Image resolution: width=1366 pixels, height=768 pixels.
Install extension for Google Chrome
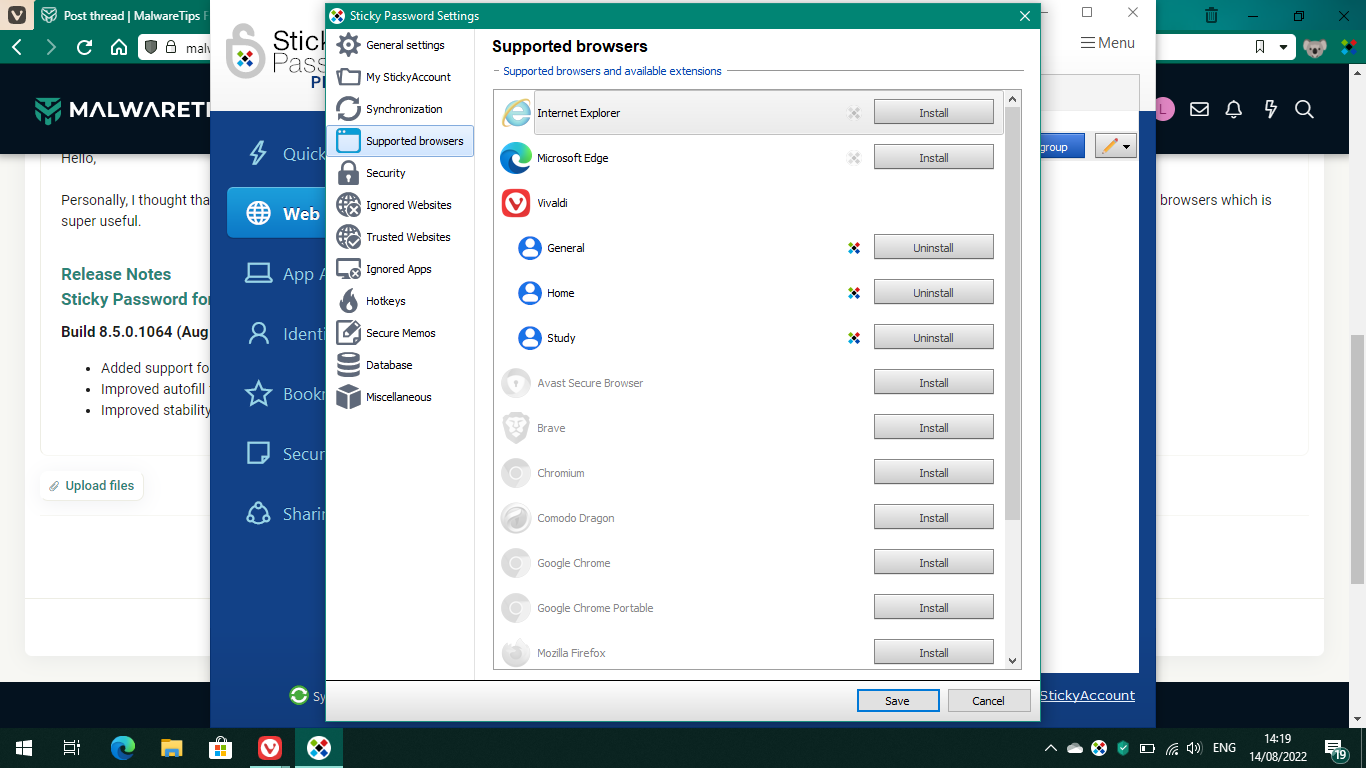coord(934,563)
